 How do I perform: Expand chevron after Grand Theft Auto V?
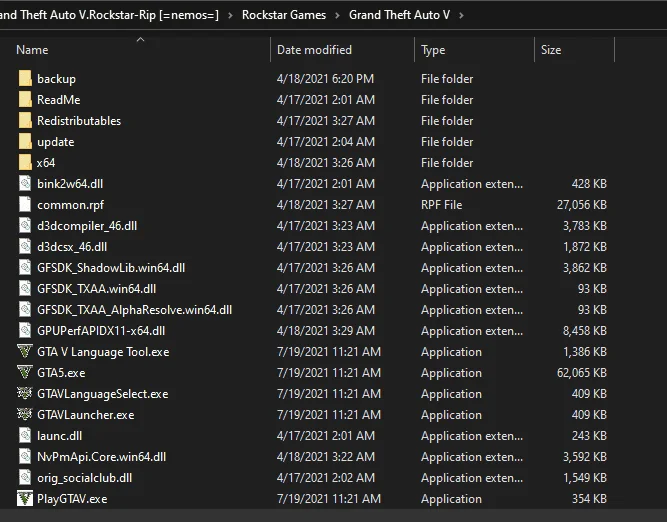(x=461, y=15)
